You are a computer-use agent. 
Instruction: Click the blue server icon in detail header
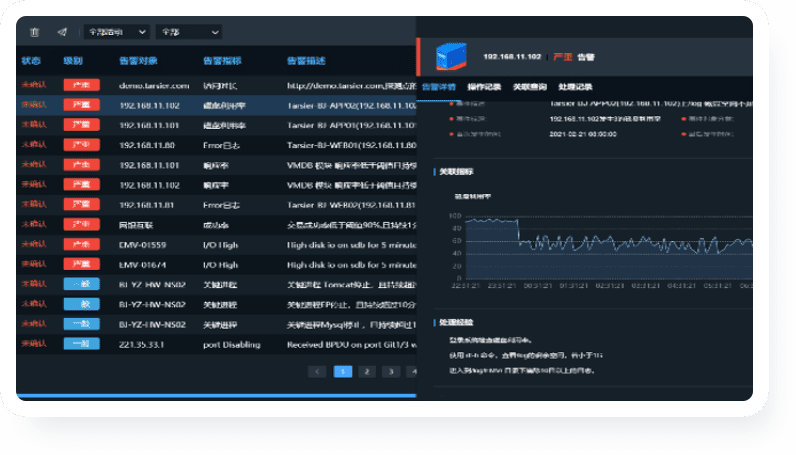point(451,56)
